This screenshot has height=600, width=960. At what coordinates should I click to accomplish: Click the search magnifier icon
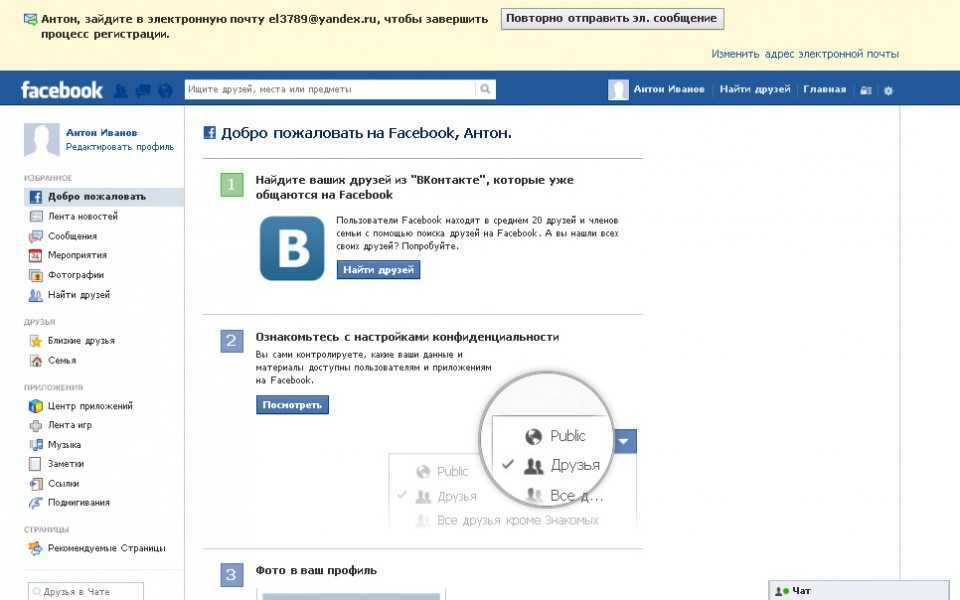(x=485, y=90)
